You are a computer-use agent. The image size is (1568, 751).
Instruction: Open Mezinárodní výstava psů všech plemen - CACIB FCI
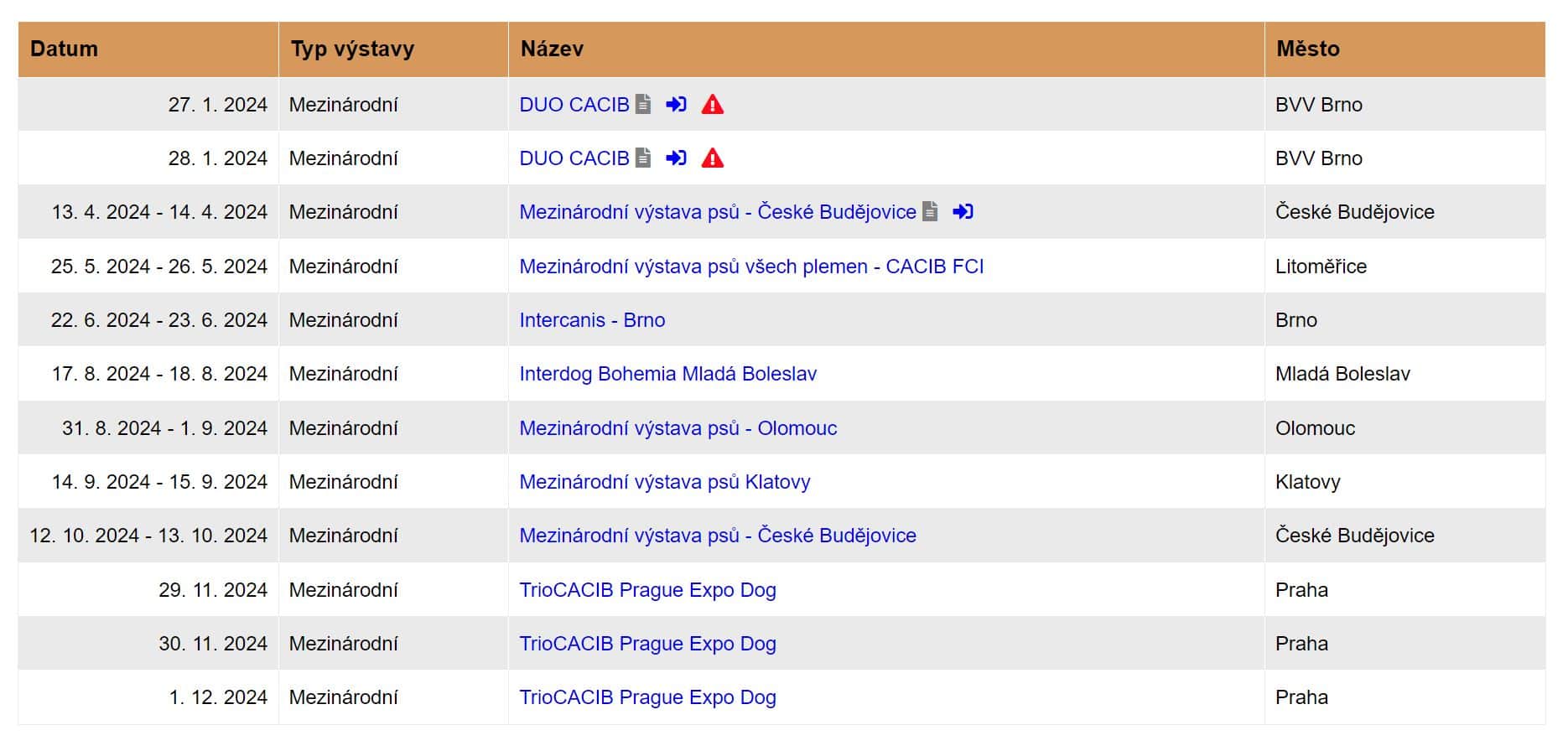[751, 267]
